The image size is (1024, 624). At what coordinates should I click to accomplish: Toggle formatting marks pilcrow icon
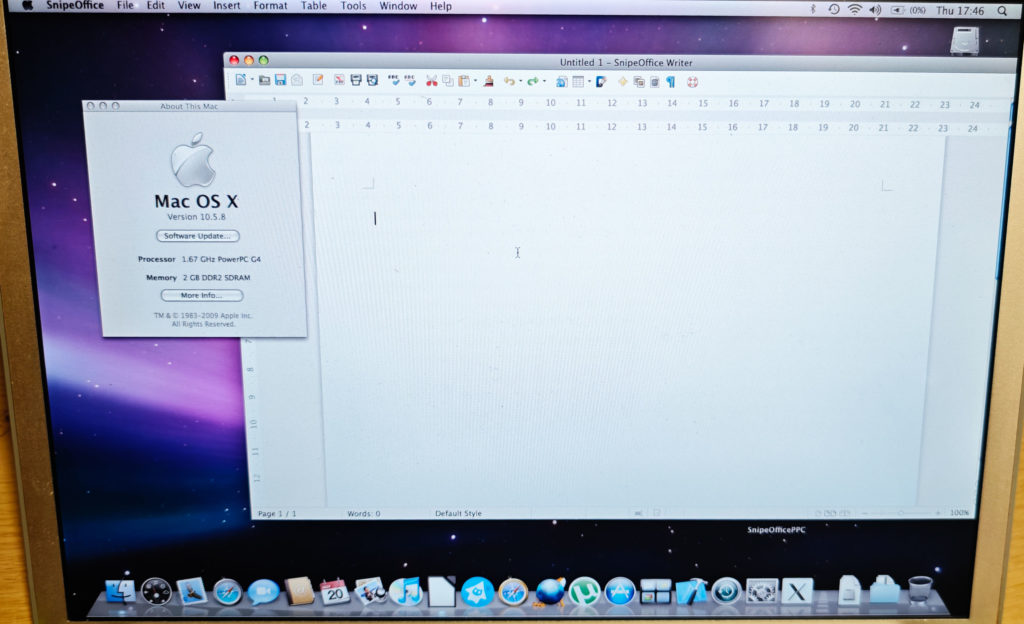point(670,82)
